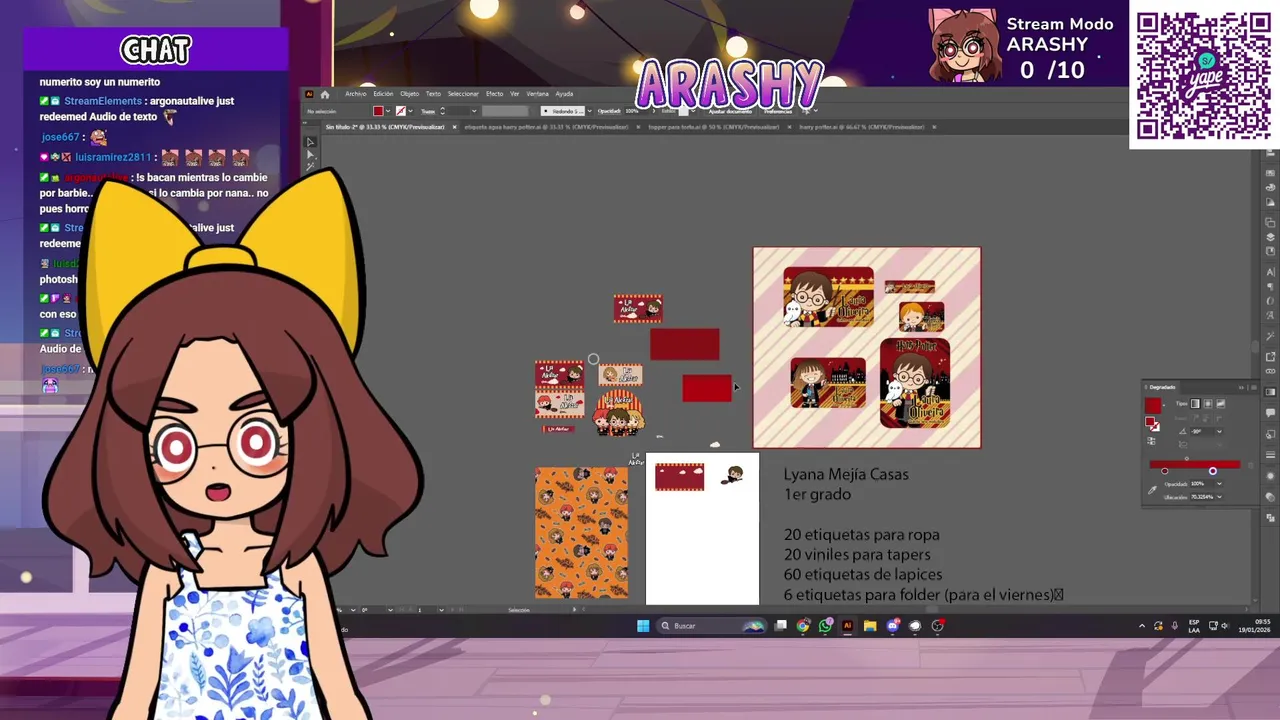Open Comments panel icon in right dock
The width and height of the screenshot is (1280, 720).
point(1271,413)
